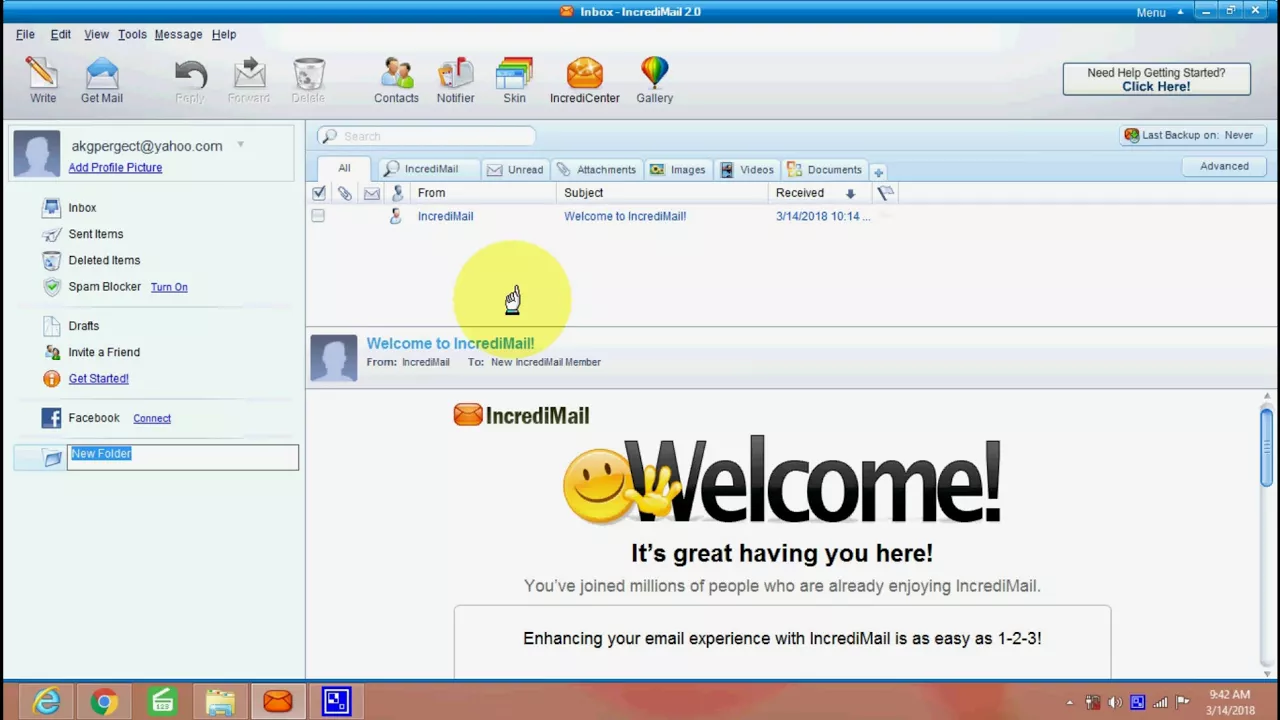Image resolution: width=1280 pixels, height=720 pixels.
Task: Click the flag column header icon
Action: tap(885, 193)
